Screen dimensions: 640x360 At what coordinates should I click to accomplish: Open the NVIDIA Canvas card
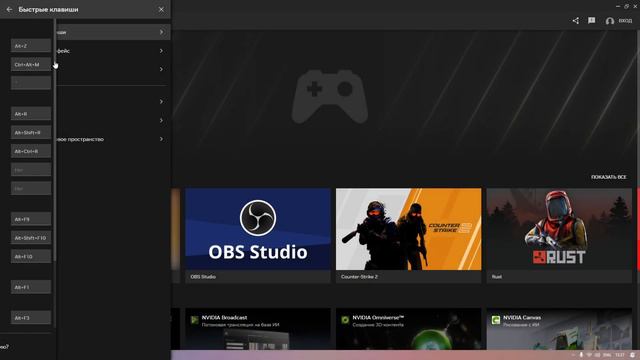coord(559,329)
